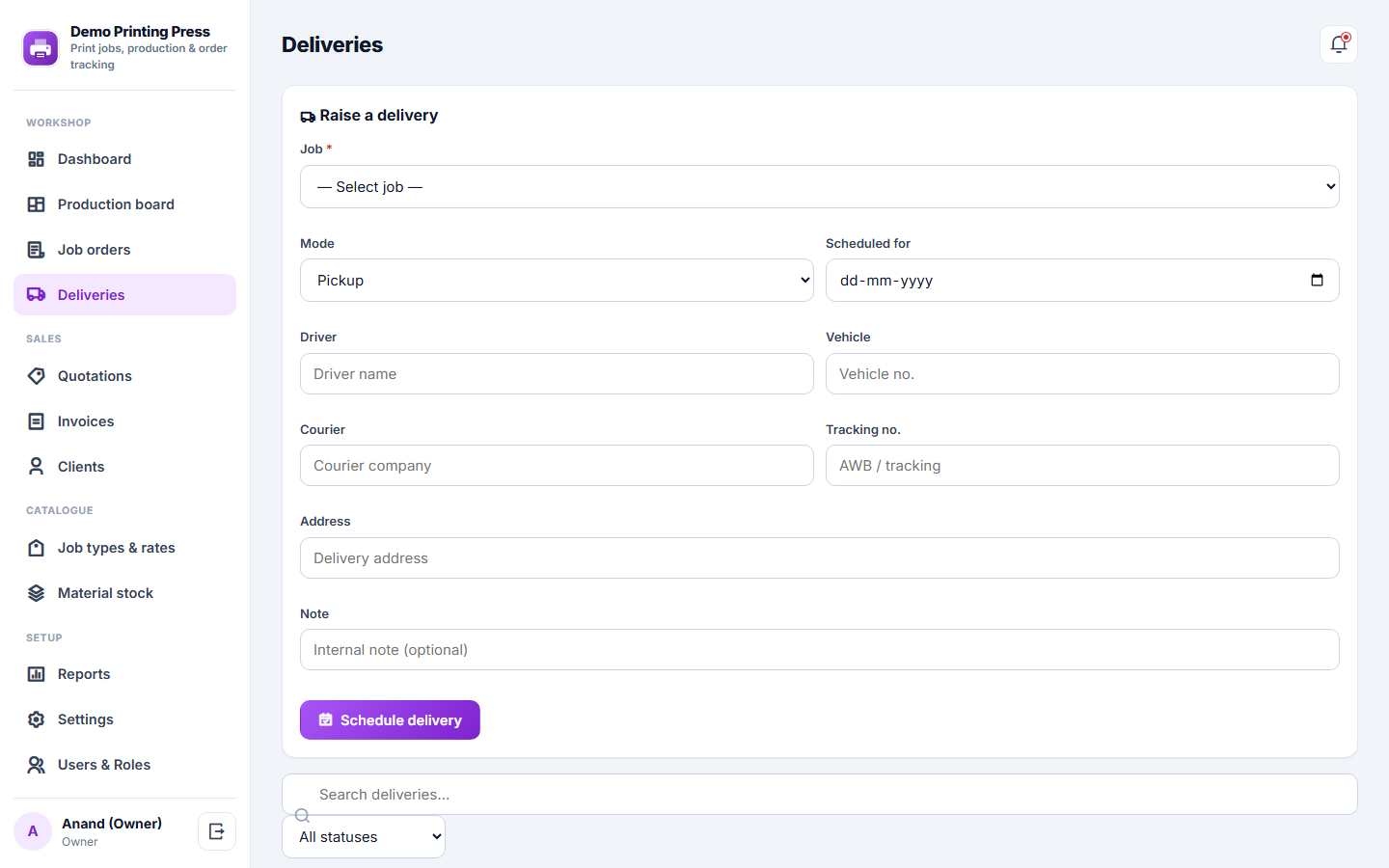Viewport: 1389px width, 868px height.
Task: Focus the Courier company field
Action: [x=557, y=466]
